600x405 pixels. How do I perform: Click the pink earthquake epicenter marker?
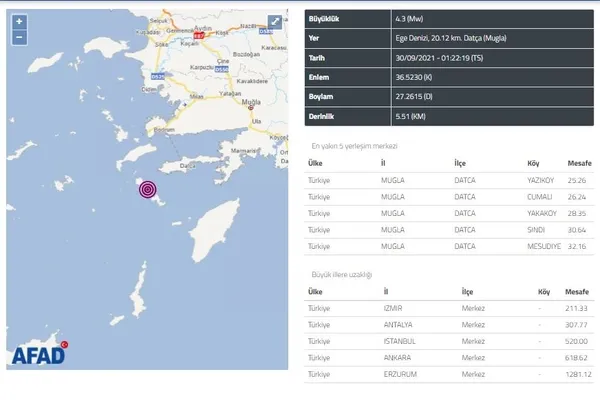coord(148,188)
